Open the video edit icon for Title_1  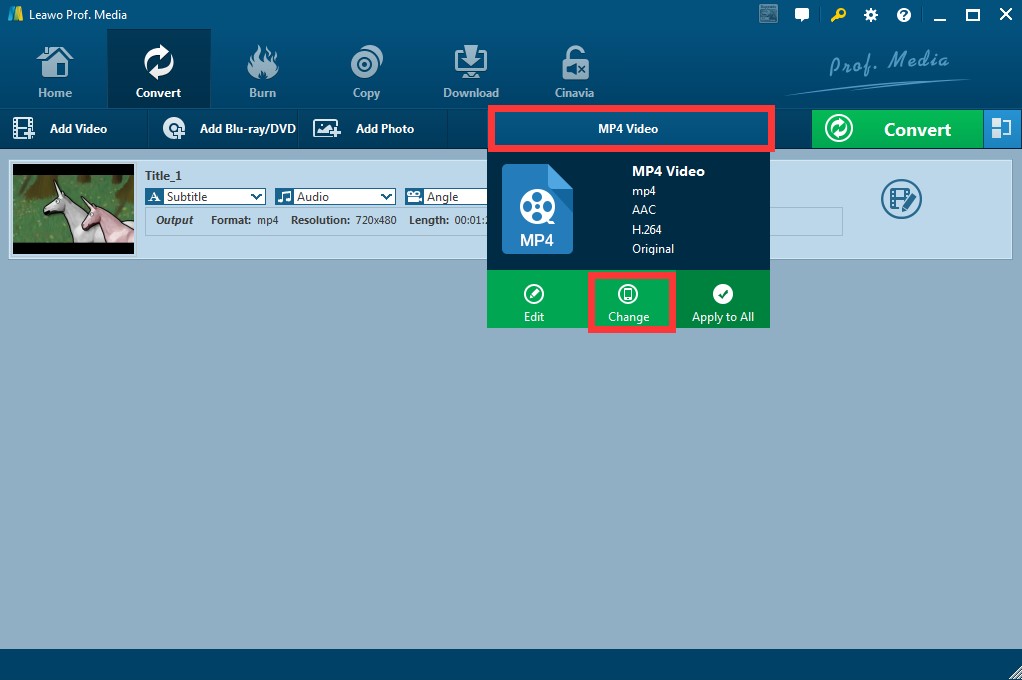[901, 199]
